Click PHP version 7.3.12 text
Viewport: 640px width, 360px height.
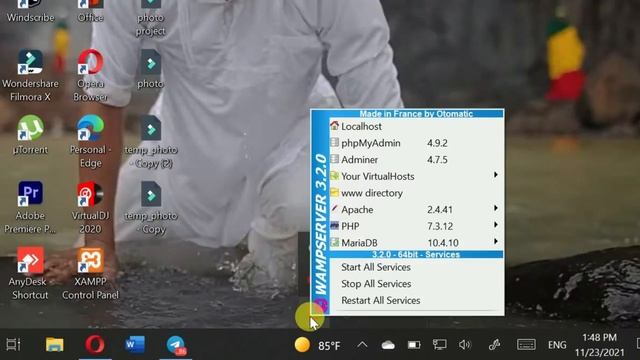click(440, 227)
